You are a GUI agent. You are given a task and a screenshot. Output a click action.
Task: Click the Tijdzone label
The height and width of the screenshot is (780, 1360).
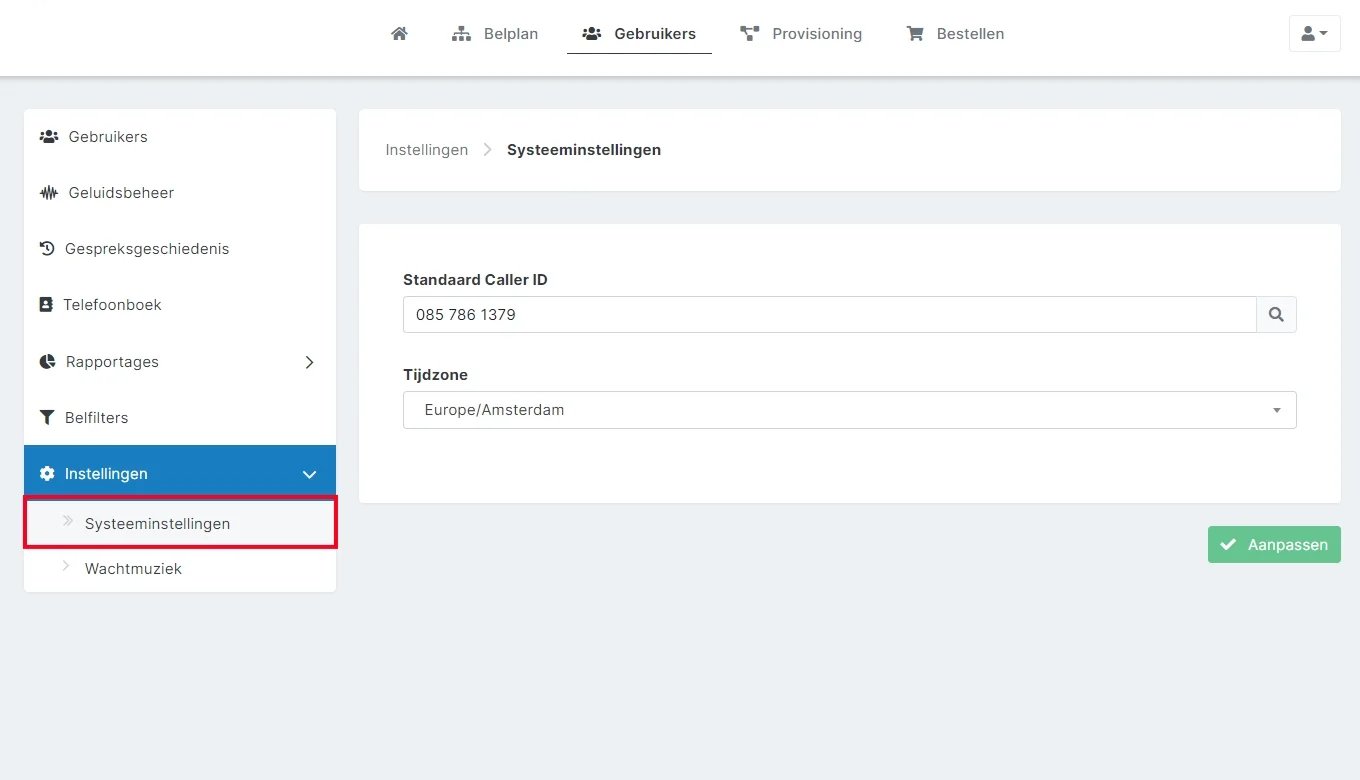click(x=435, y=375)
